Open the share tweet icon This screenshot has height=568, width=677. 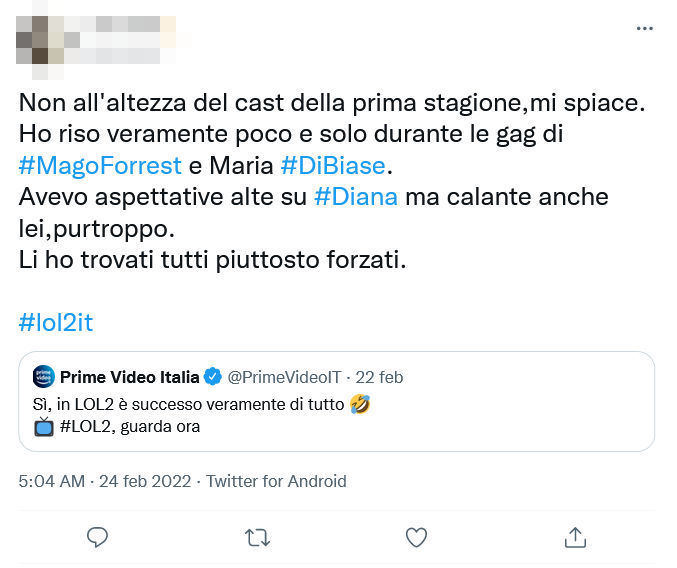tap(575, 537)
